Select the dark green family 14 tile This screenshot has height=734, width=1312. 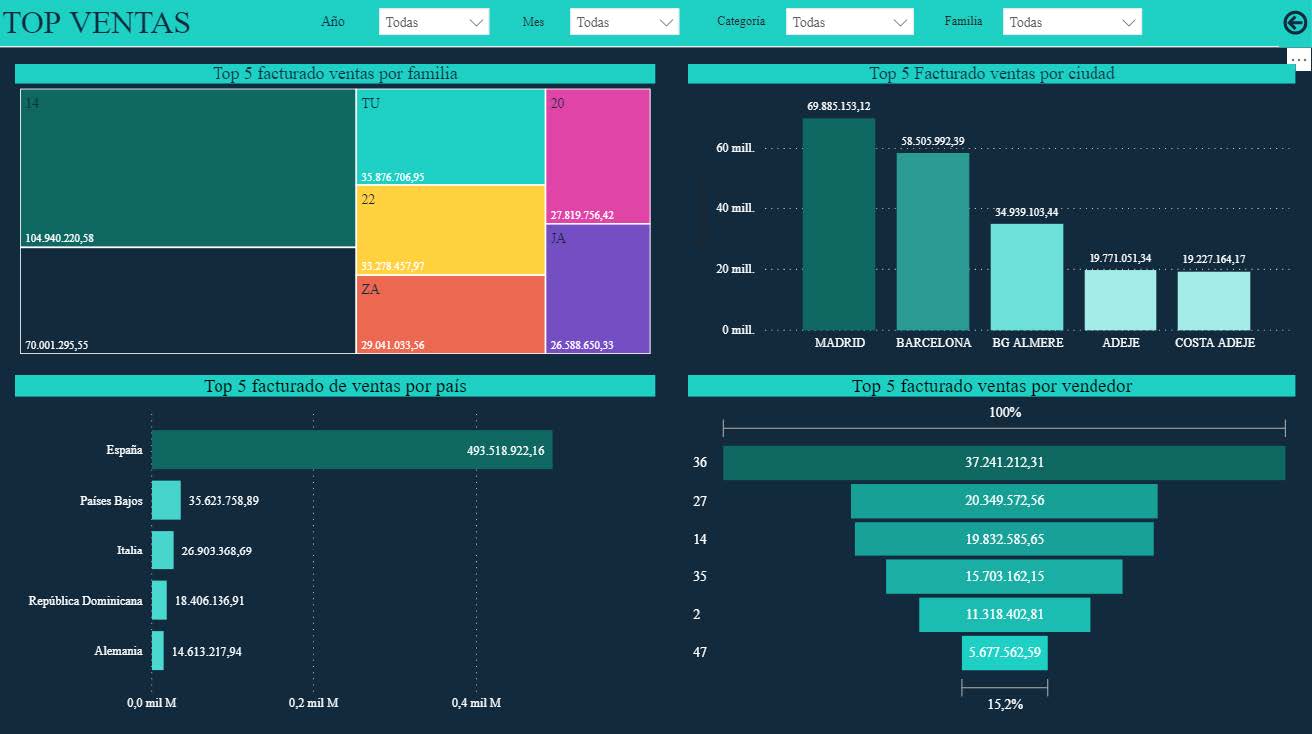(x=188, y=167)
